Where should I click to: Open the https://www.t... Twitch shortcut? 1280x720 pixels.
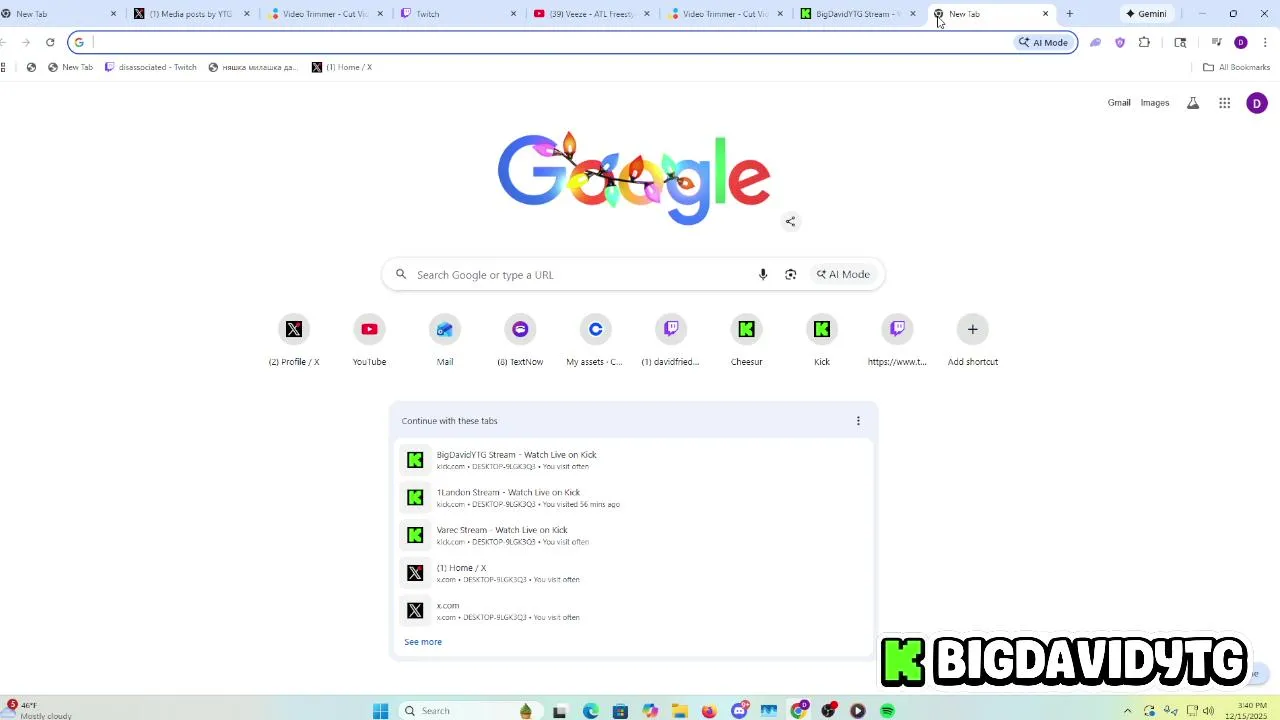(897, 329)
